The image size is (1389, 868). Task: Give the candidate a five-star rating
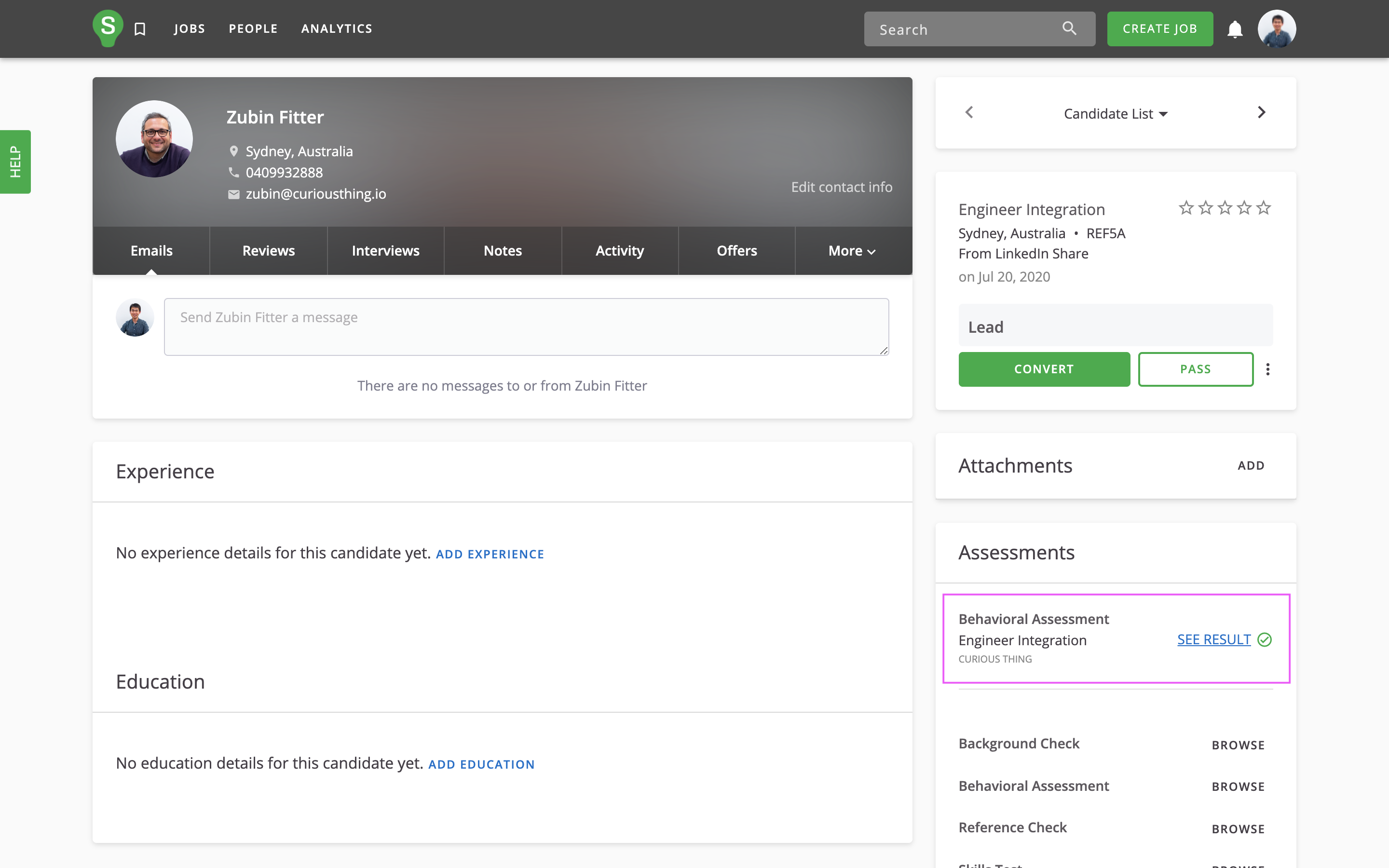point(1263,208)
